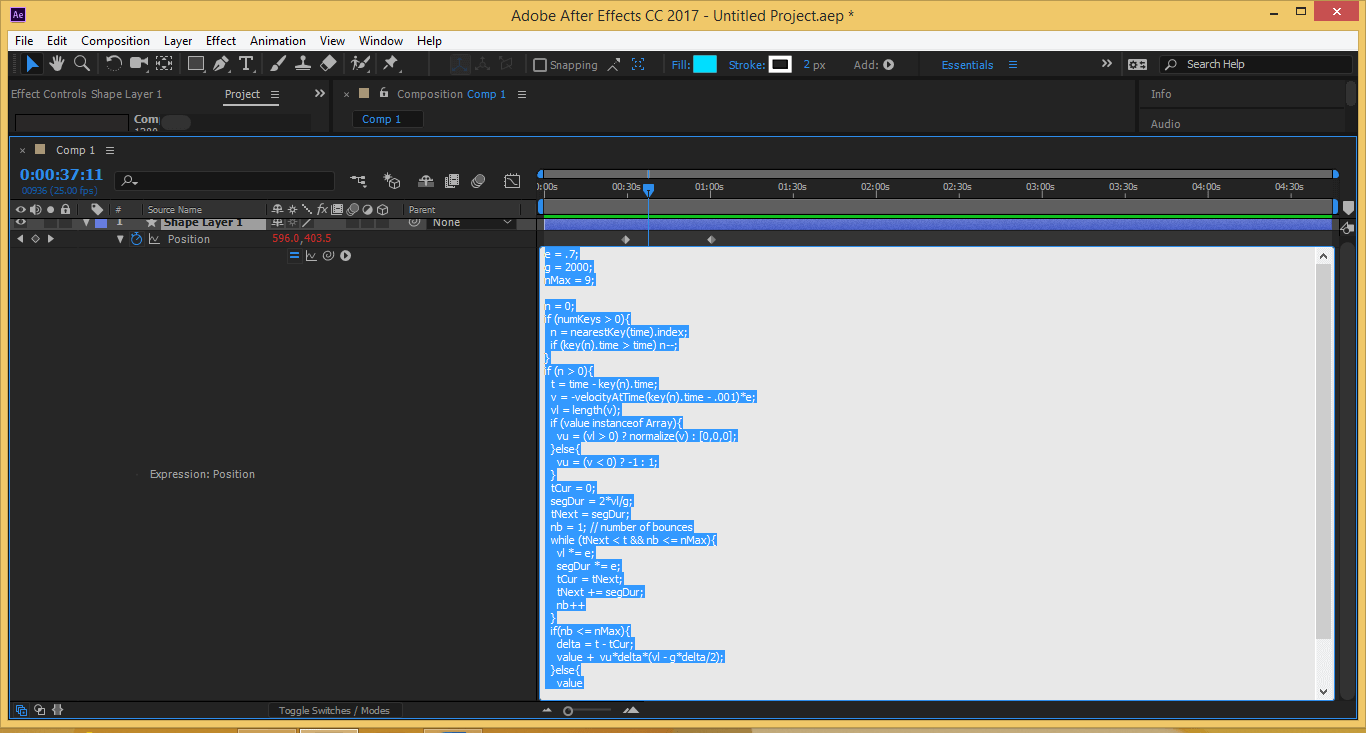The height and width of the screenshot is (733, 1366).
Task: Hide Shape Layer 1 with eye toggle
Action: [x=21, y=222]
